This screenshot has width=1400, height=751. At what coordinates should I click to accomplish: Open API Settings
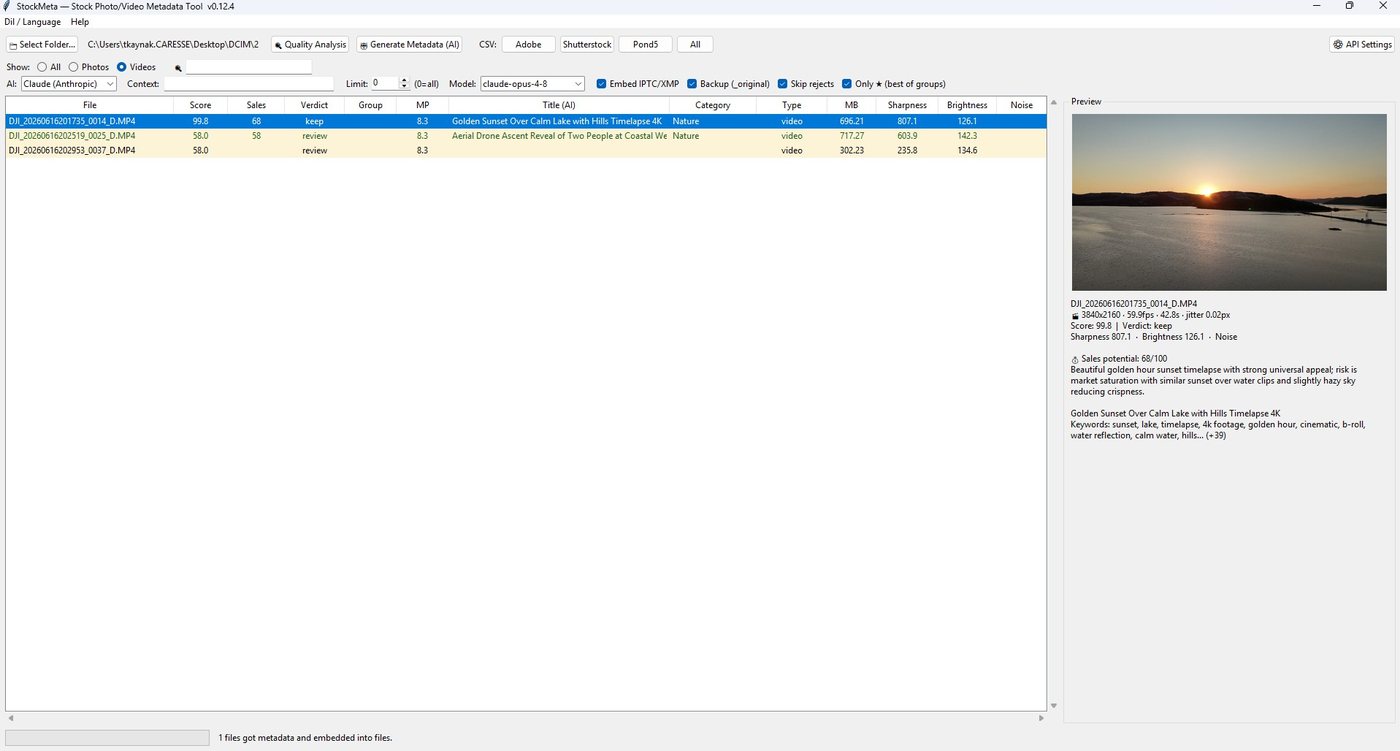1361,44
